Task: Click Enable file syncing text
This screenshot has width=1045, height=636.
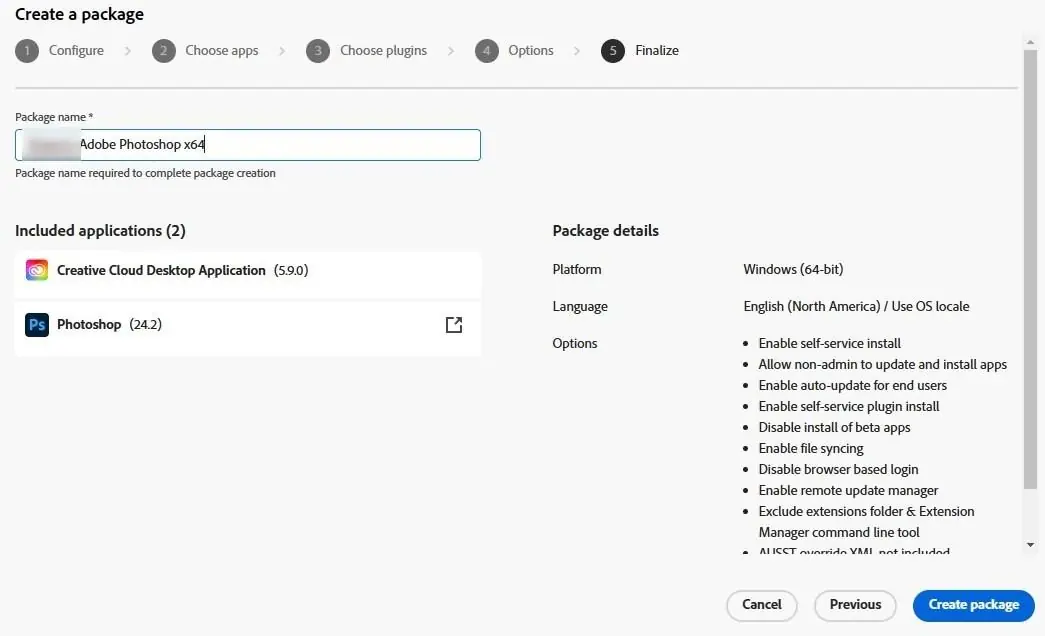Action: tap(811, 449)
